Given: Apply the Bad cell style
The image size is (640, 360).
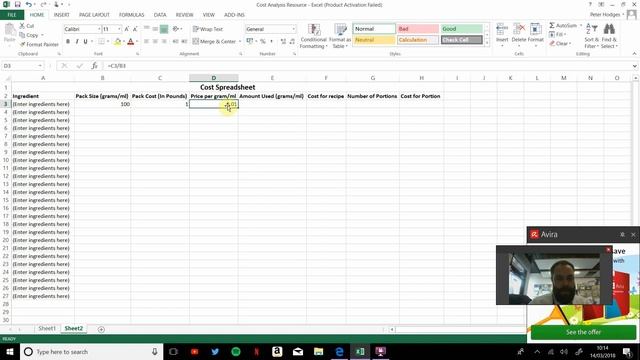Looking at the screenshot, I should 418,29.
